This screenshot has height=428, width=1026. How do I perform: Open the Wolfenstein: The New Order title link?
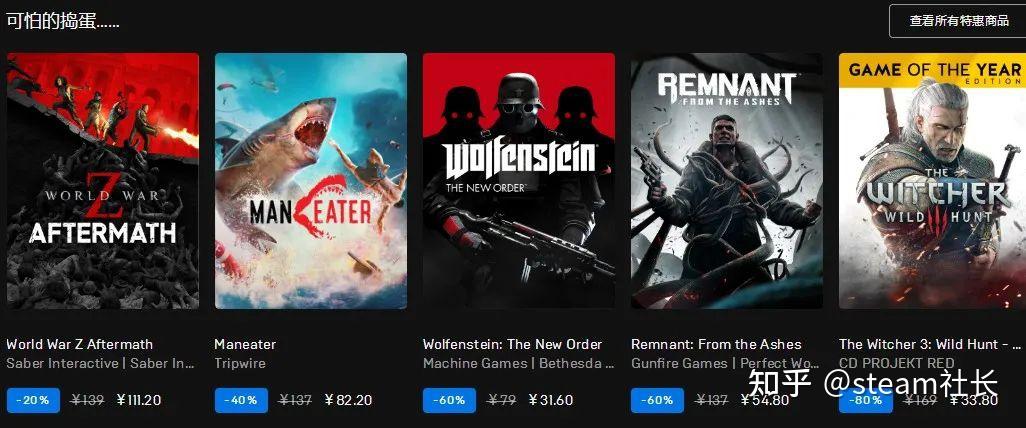[513, 344]
